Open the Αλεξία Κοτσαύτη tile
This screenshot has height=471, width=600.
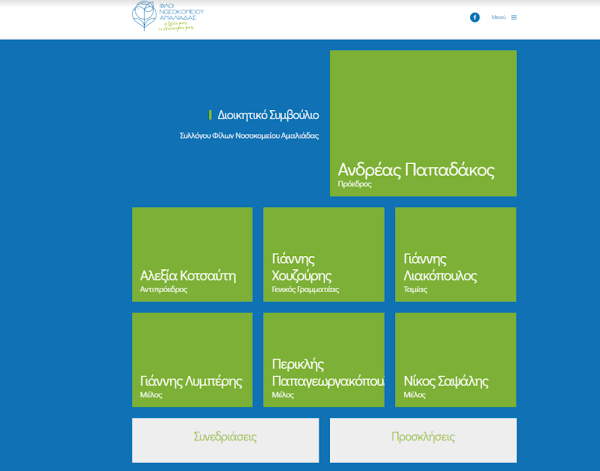(192, 254)
